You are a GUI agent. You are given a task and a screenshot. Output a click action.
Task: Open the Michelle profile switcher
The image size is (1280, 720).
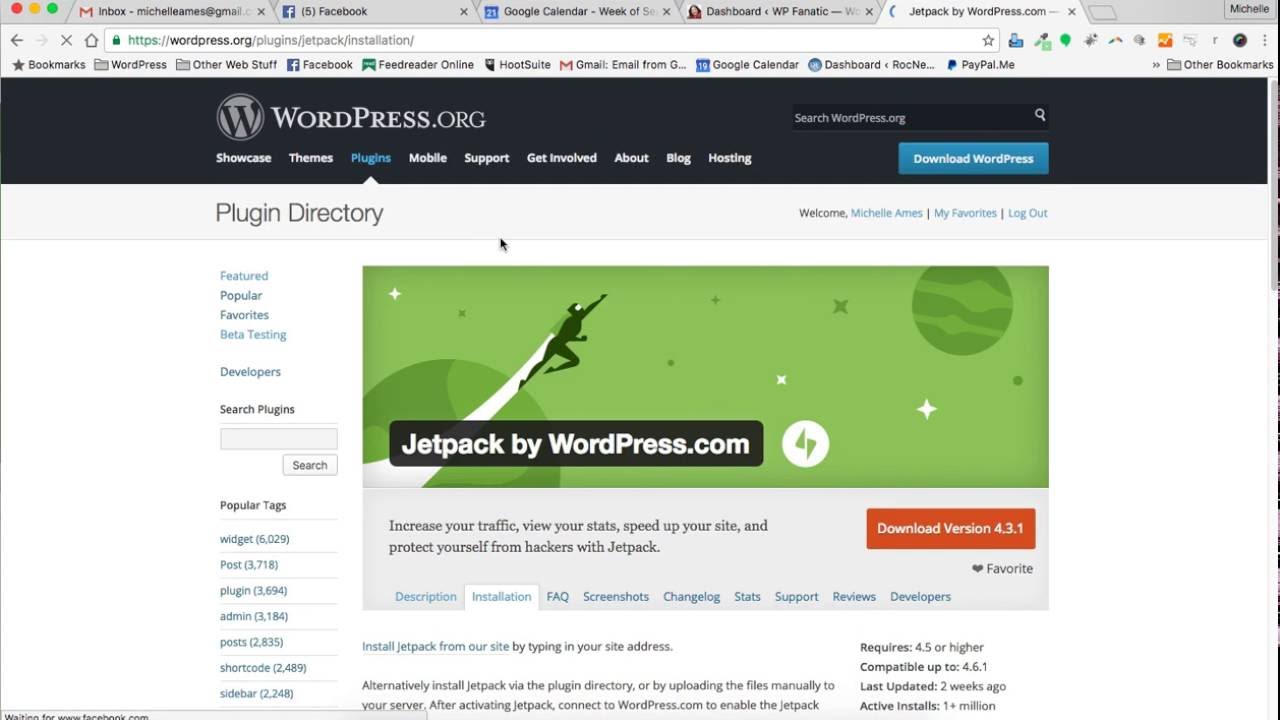1250,9
